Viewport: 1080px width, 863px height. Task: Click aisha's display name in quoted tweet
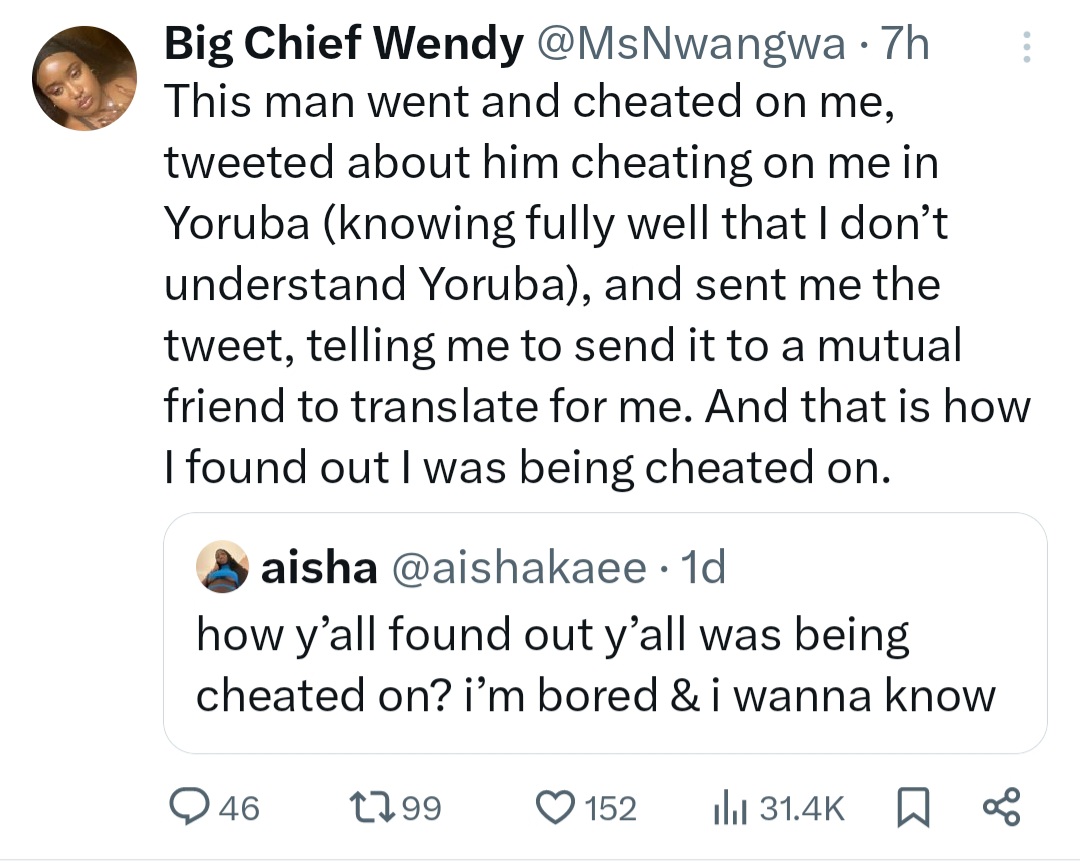click(x=318, y=569)
